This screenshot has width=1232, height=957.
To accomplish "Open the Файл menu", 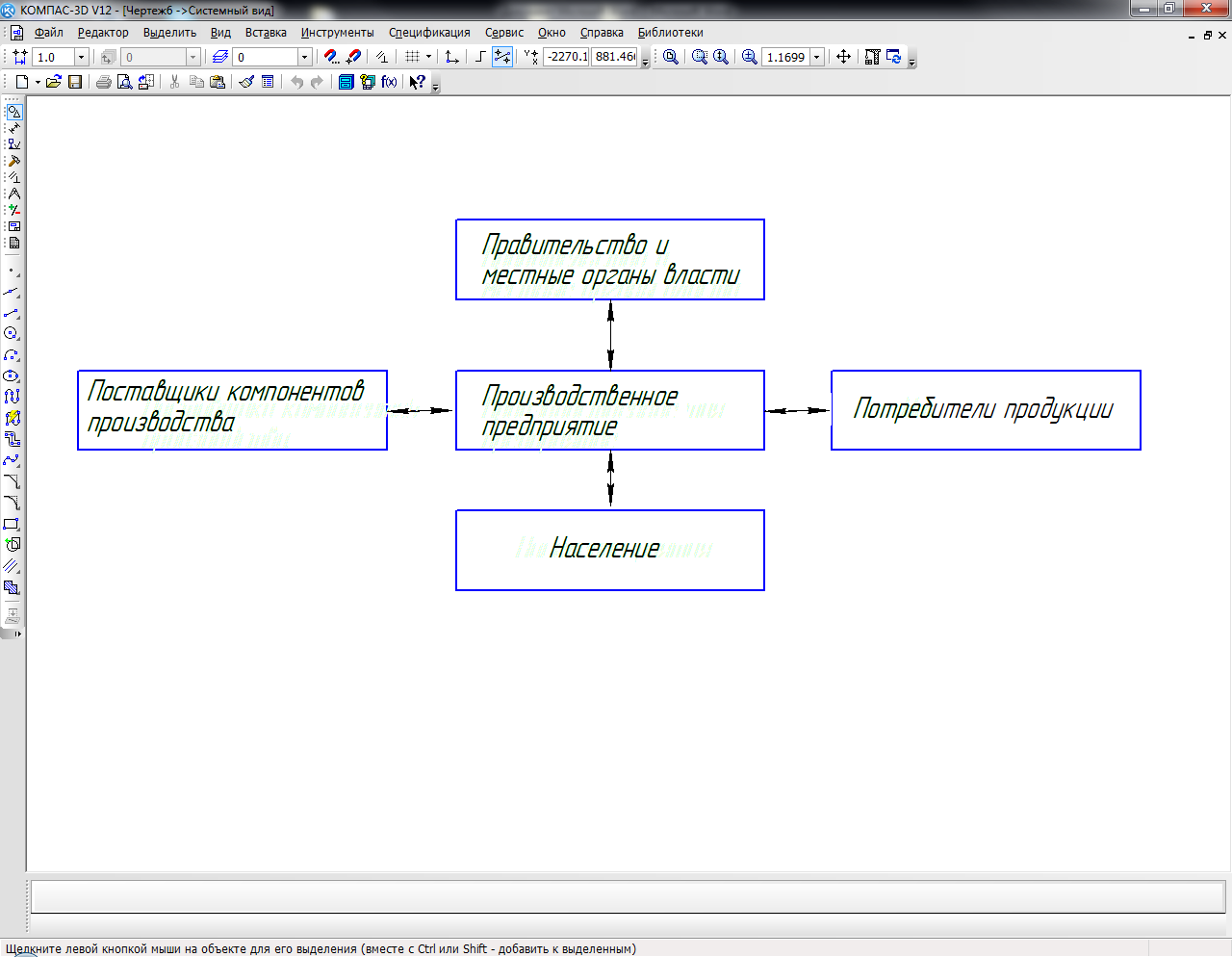I will pyautogui.click(x=48, y=33).
